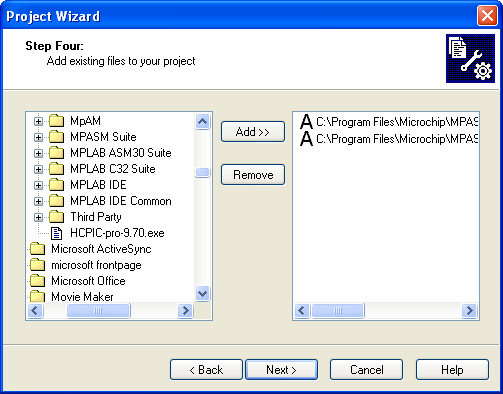Close the Project Wizard window
This screenshot has height=394, width=503.
pyautogui.click(x=487, y=16)
